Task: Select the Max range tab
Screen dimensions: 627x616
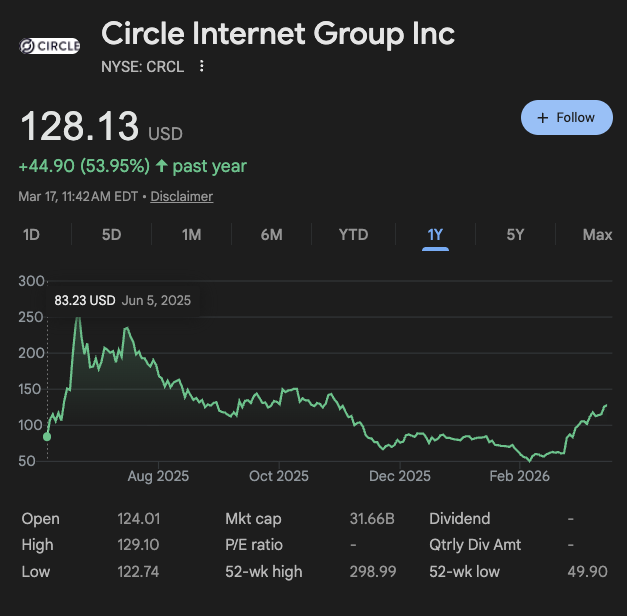Action: pos(597,235)
